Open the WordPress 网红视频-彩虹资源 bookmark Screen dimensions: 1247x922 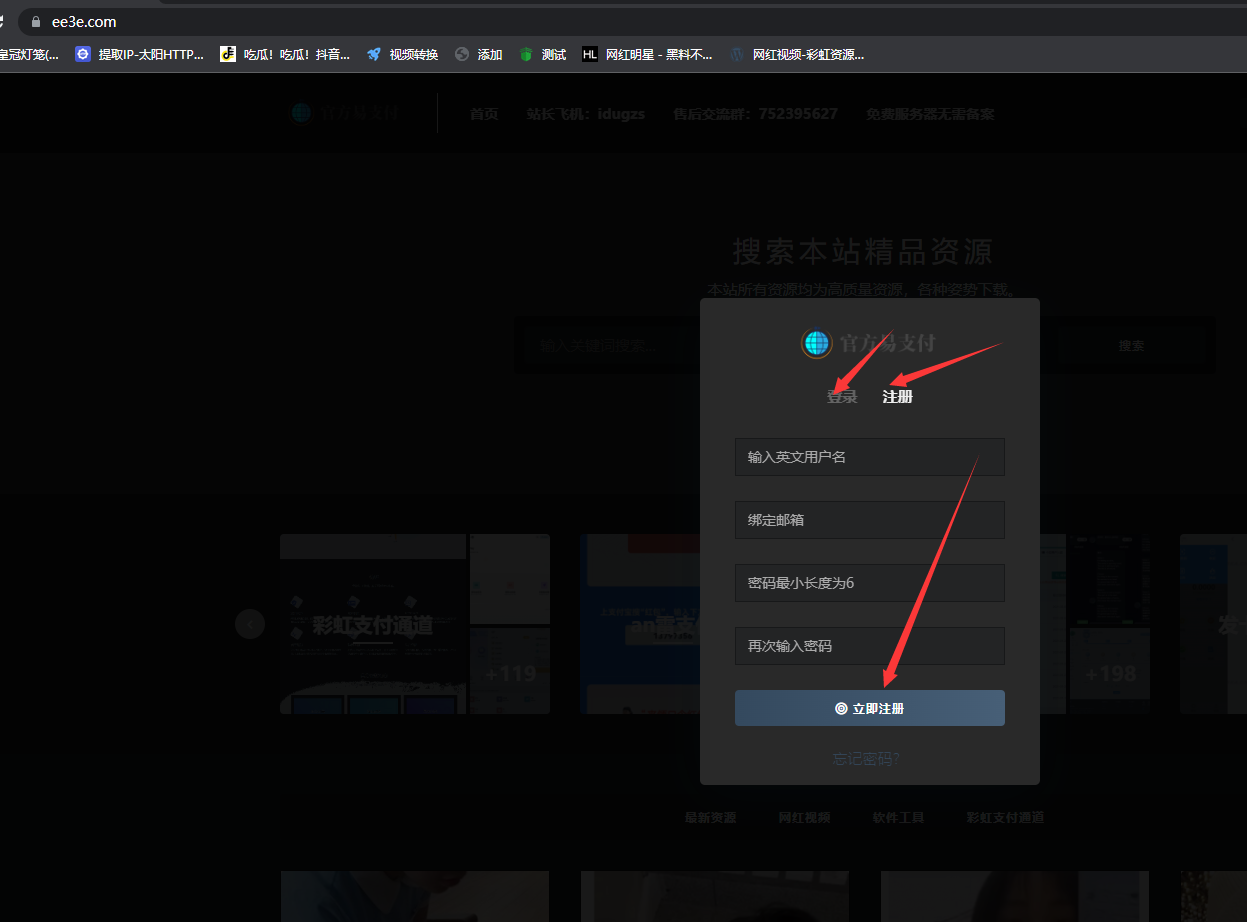point(737,54)
